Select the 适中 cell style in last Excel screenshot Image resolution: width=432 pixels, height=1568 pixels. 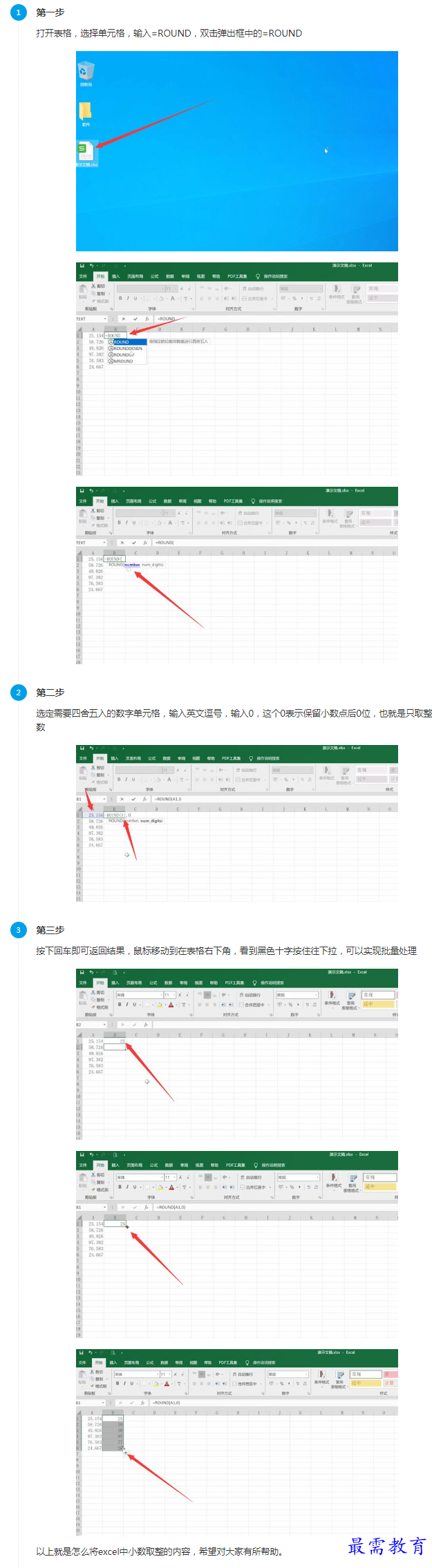point(366,1383)
